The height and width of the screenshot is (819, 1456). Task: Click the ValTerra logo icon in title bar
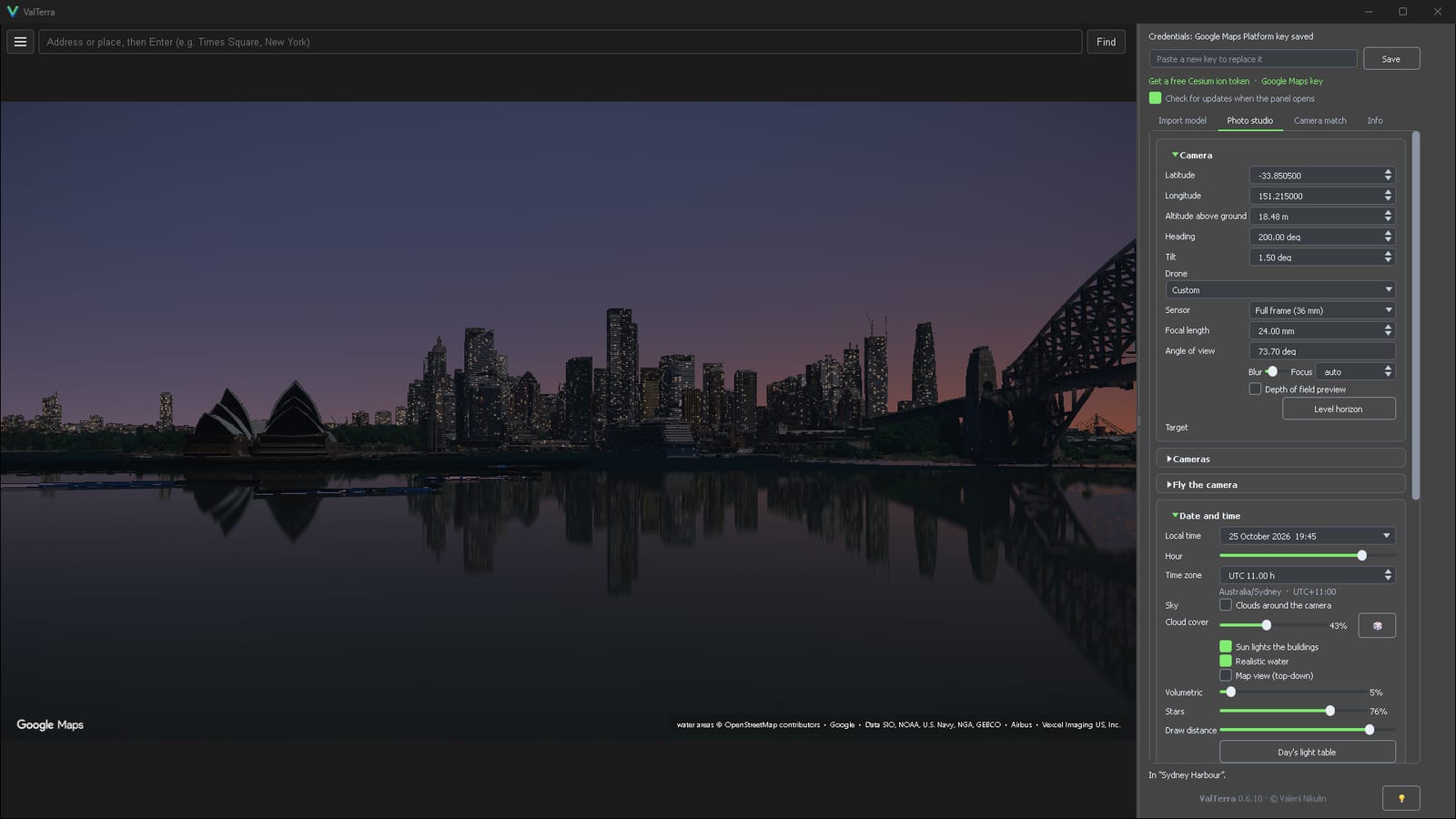click(13, 12)
